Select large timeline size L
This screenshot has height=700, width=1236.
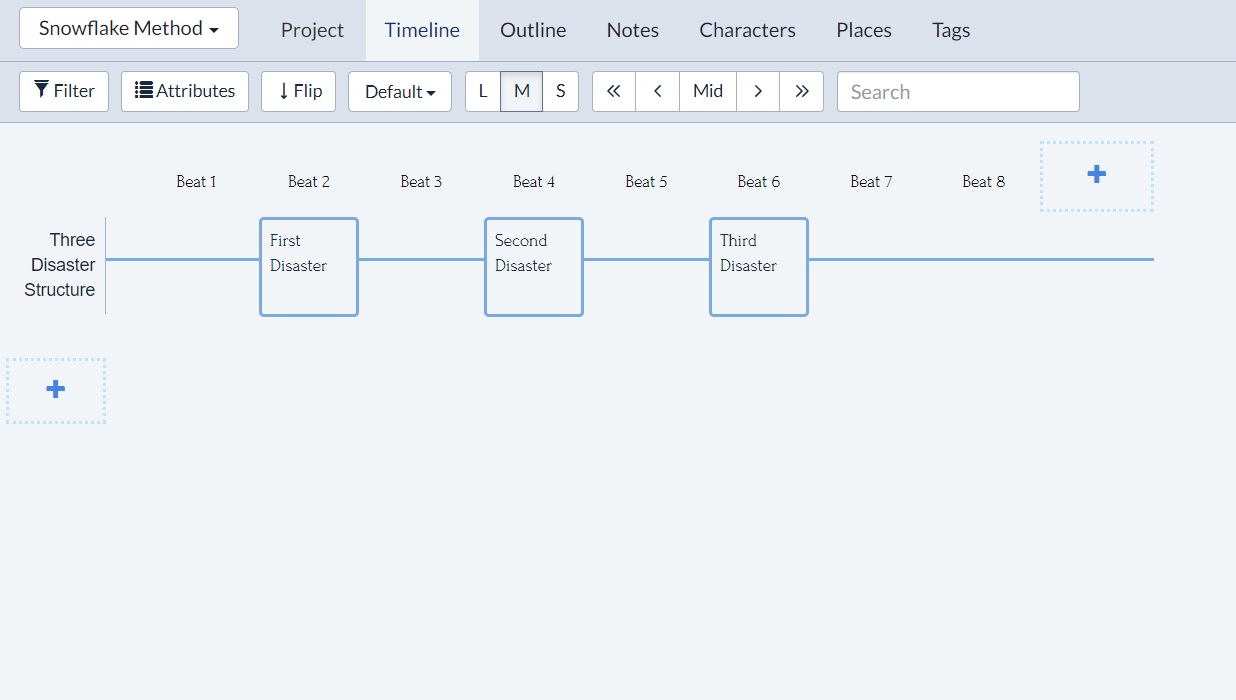(482, 91)
